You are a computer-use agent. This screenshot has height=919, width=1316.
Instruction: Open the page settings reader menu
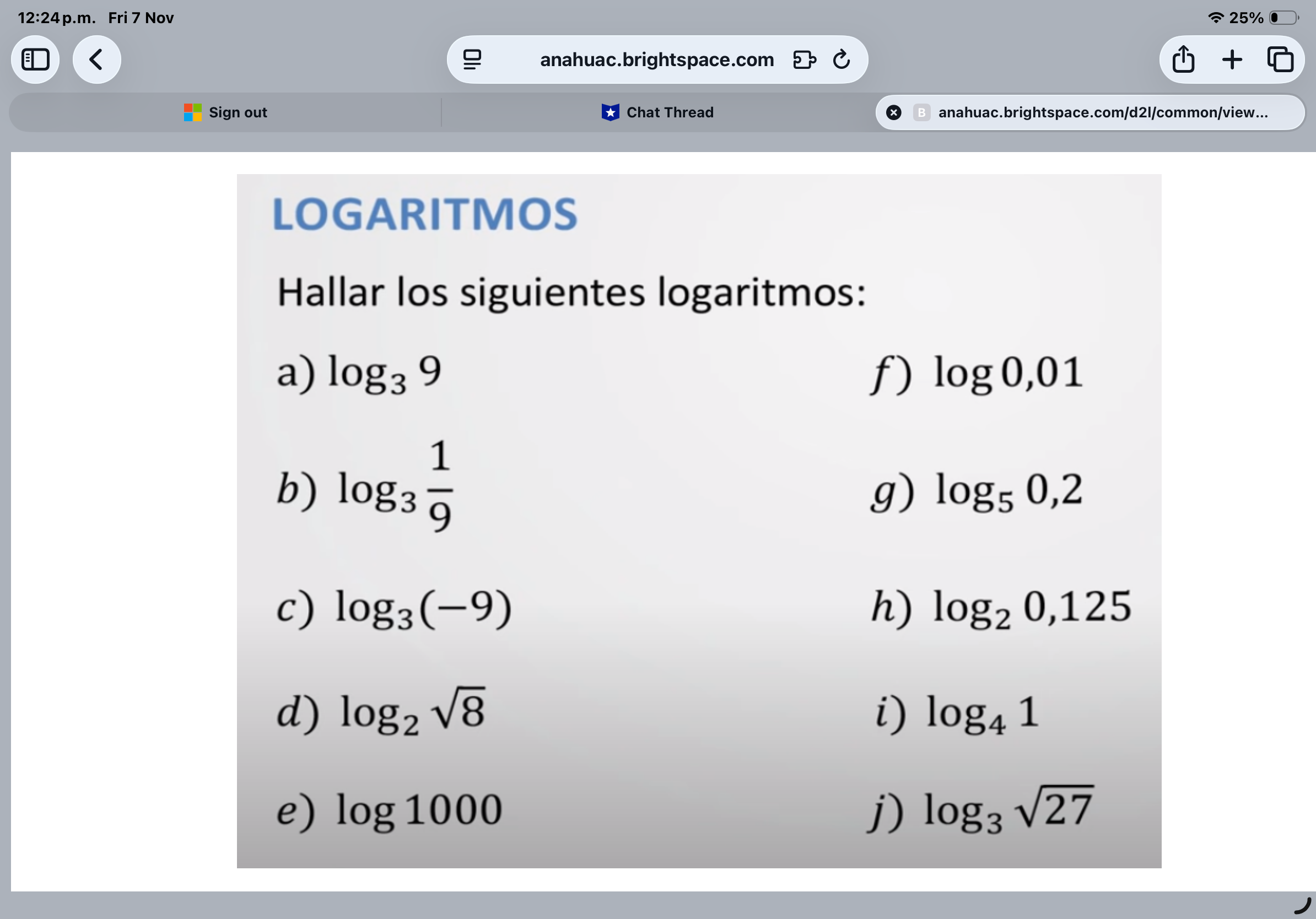tap(472, 60)
